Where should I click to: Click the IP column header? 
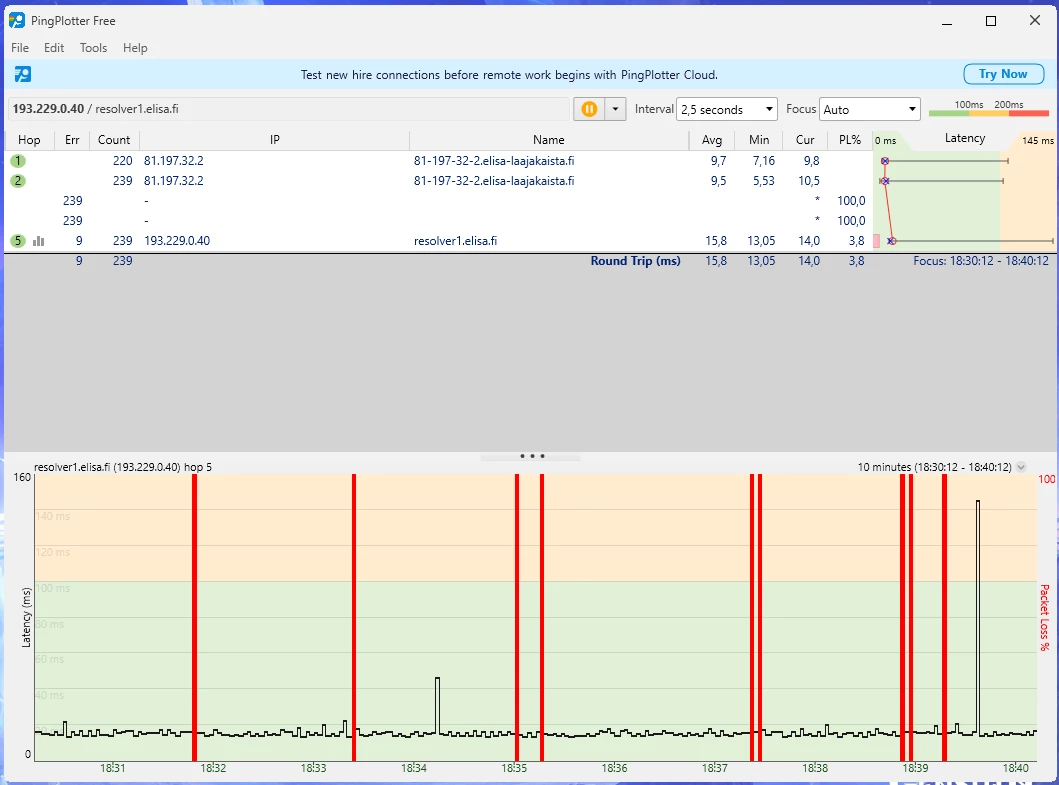coord(274,140)
